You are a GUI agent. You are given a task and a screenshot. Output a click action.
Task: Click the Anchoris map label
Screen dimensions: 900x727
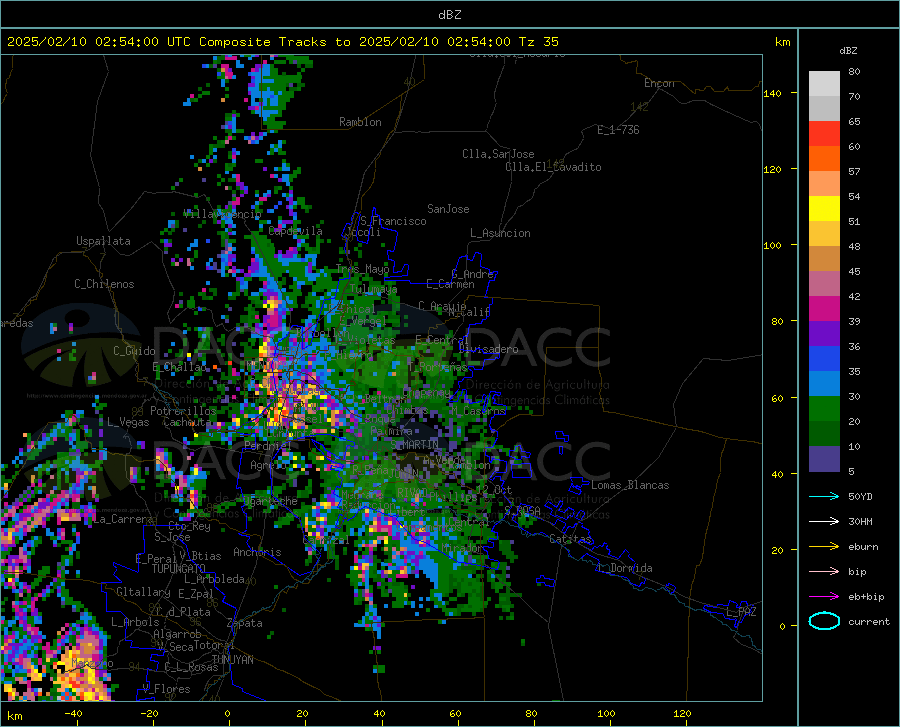[x=257, y=552]
